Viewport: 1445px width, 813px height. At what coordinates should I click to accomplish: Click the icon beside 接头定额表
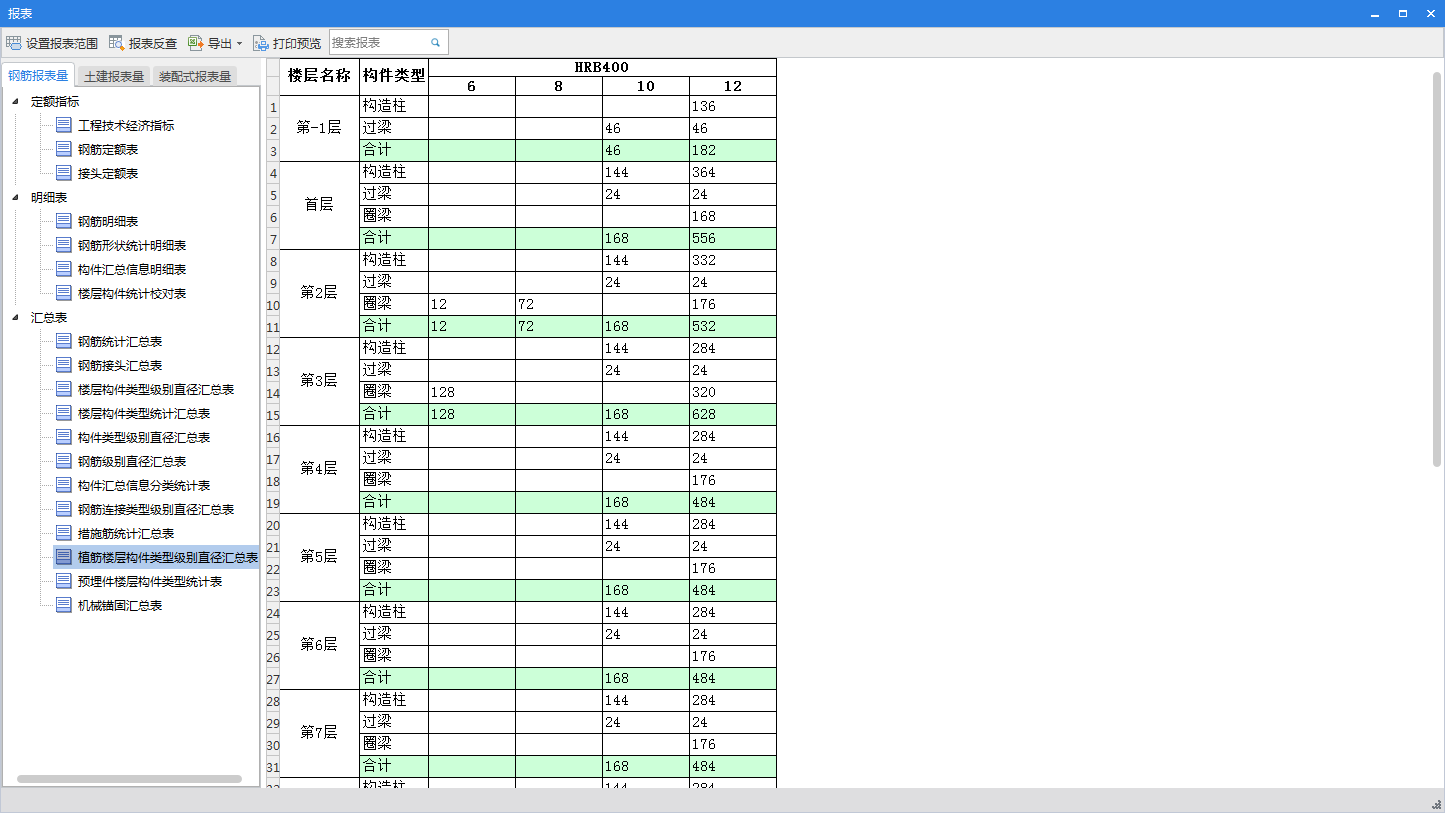coord(64,173)
